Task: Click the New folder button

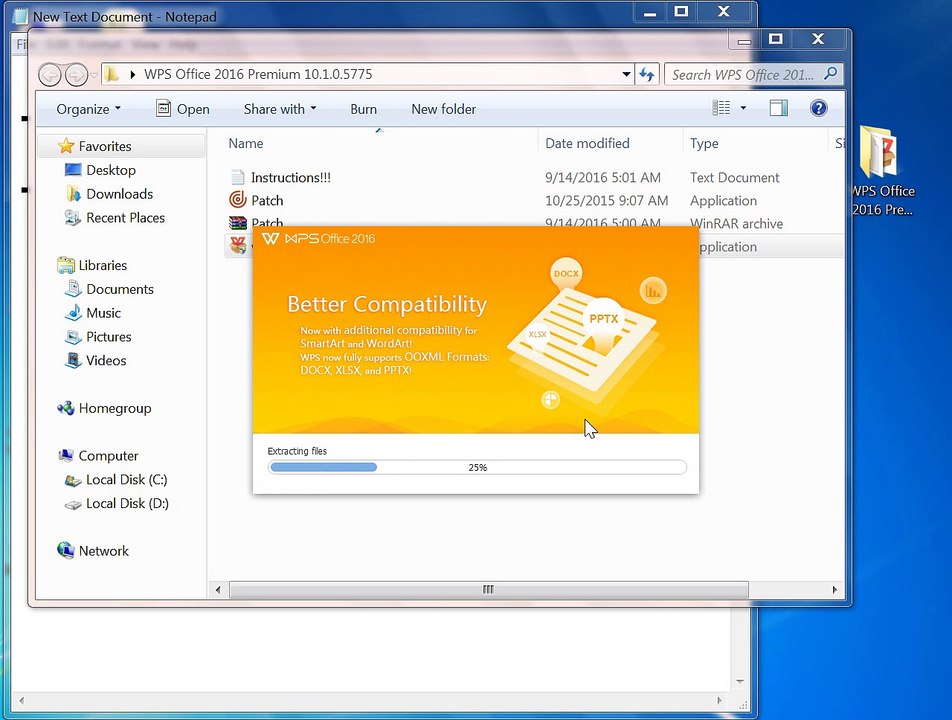Action: point(443,109)
